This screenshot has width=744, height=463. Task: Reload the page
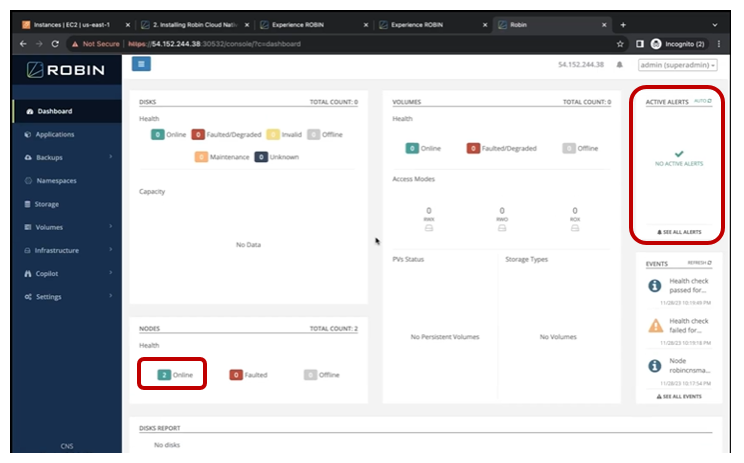(55, 44)
